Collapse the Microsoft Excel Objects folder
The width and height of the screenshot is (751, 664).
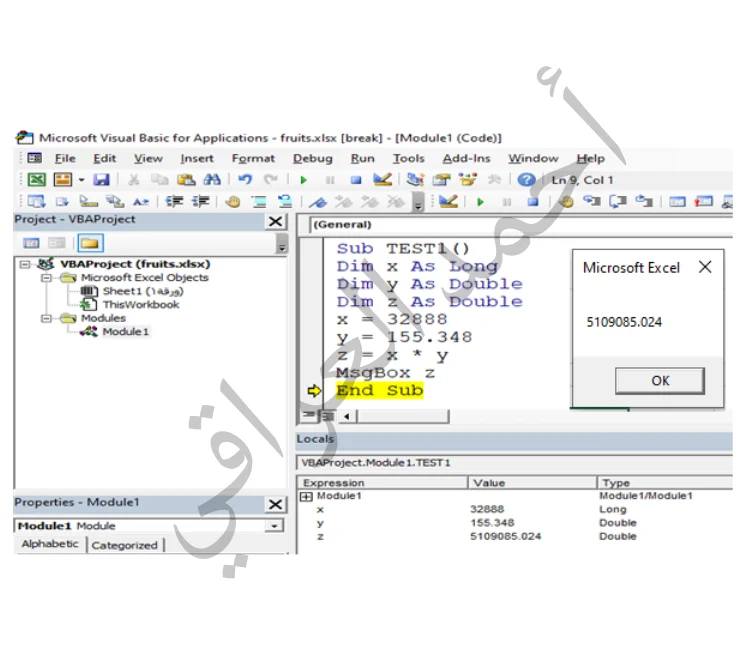(46, 278)
